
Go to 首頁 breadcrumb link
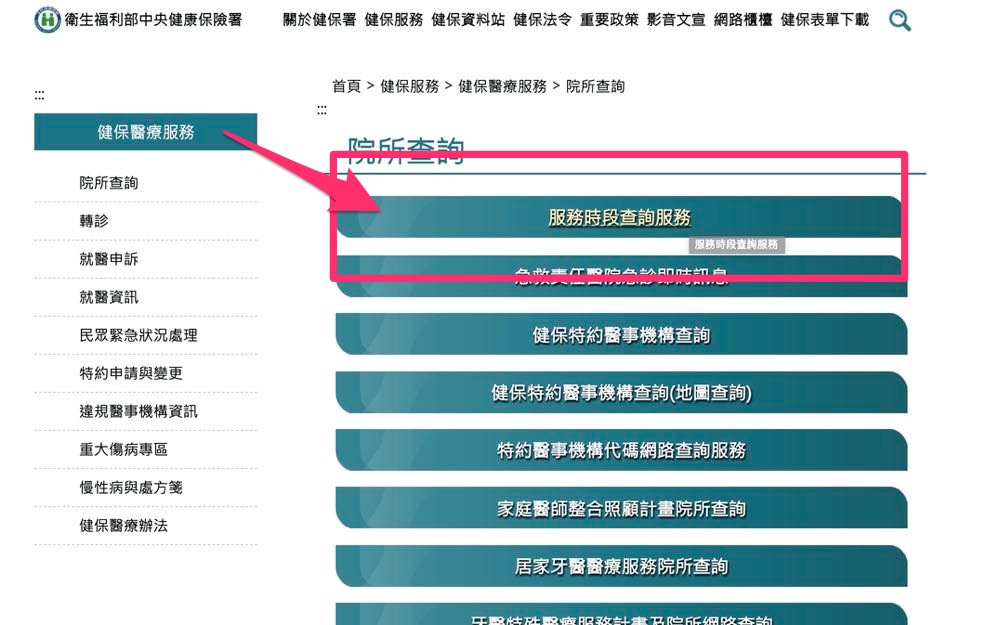pos(346,86)
